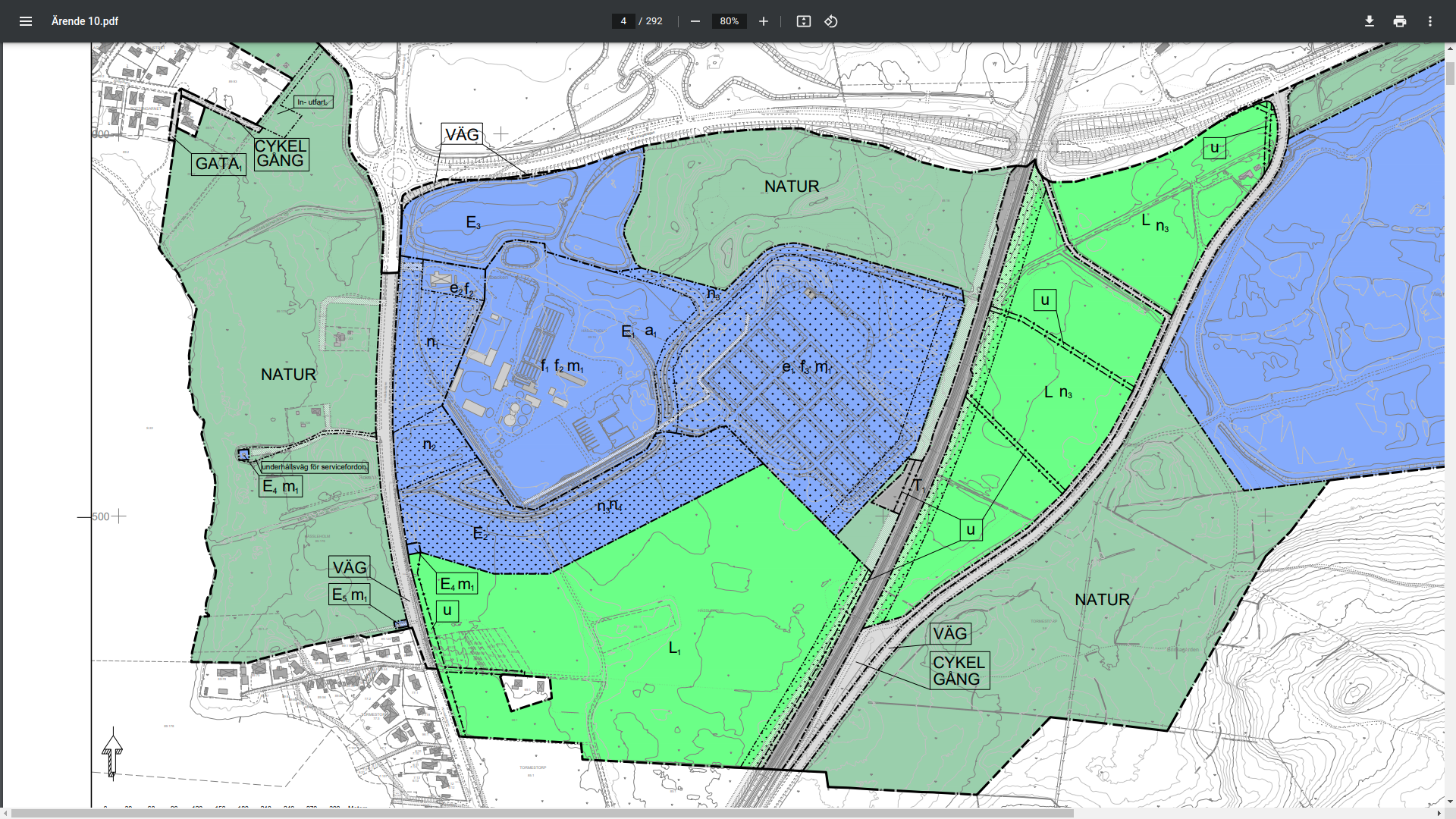This screenshot has width=1456, height=819.
Task: Click the zoom out minus button
Action: [695, 21]
